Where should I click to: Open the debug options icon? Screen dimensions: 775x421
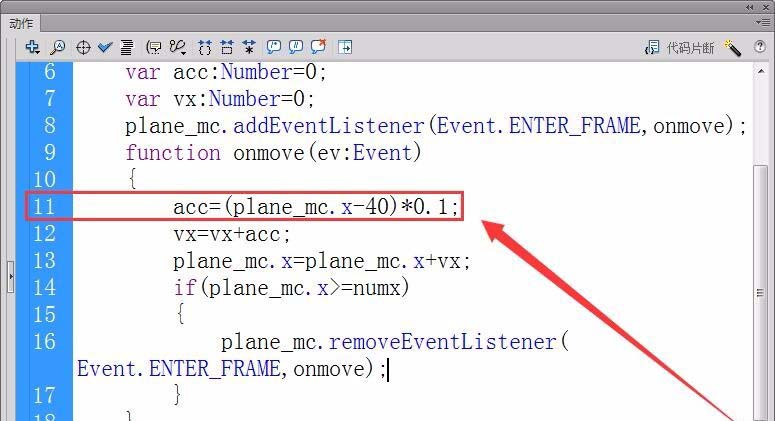177,47
